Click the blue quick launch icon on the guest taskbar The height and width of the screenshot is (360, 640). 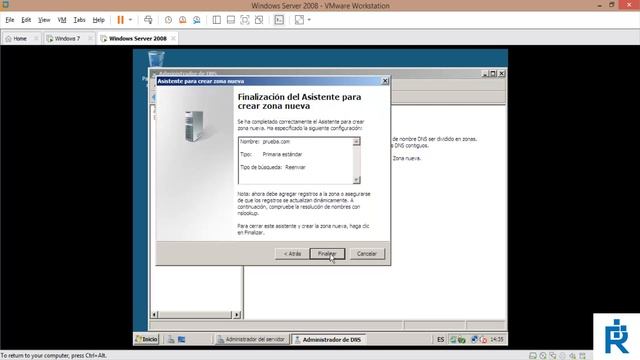(x=182, y=340)
